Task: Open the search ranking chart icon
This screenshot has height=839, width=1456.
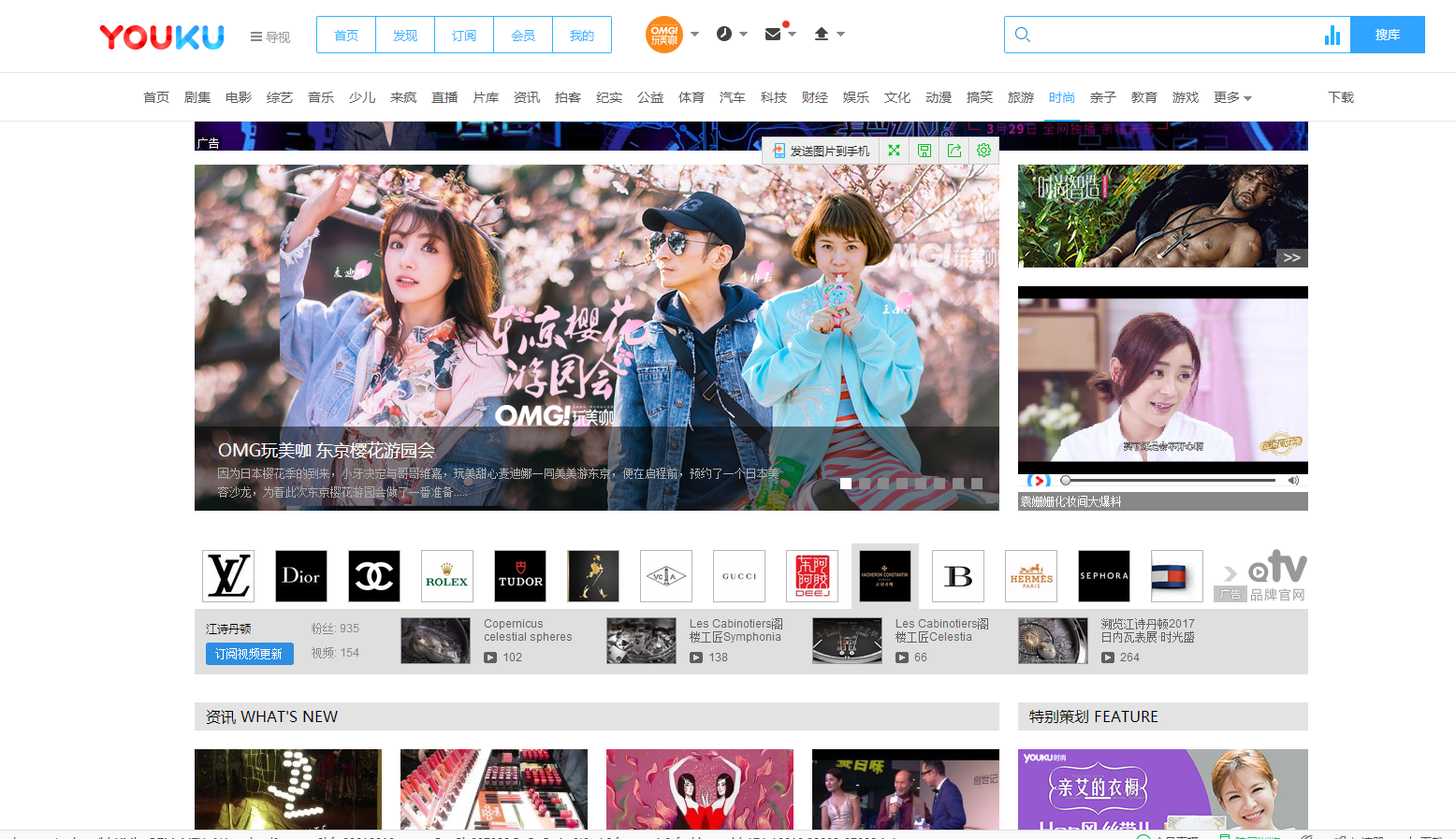Action: [x=1332, y=36]
